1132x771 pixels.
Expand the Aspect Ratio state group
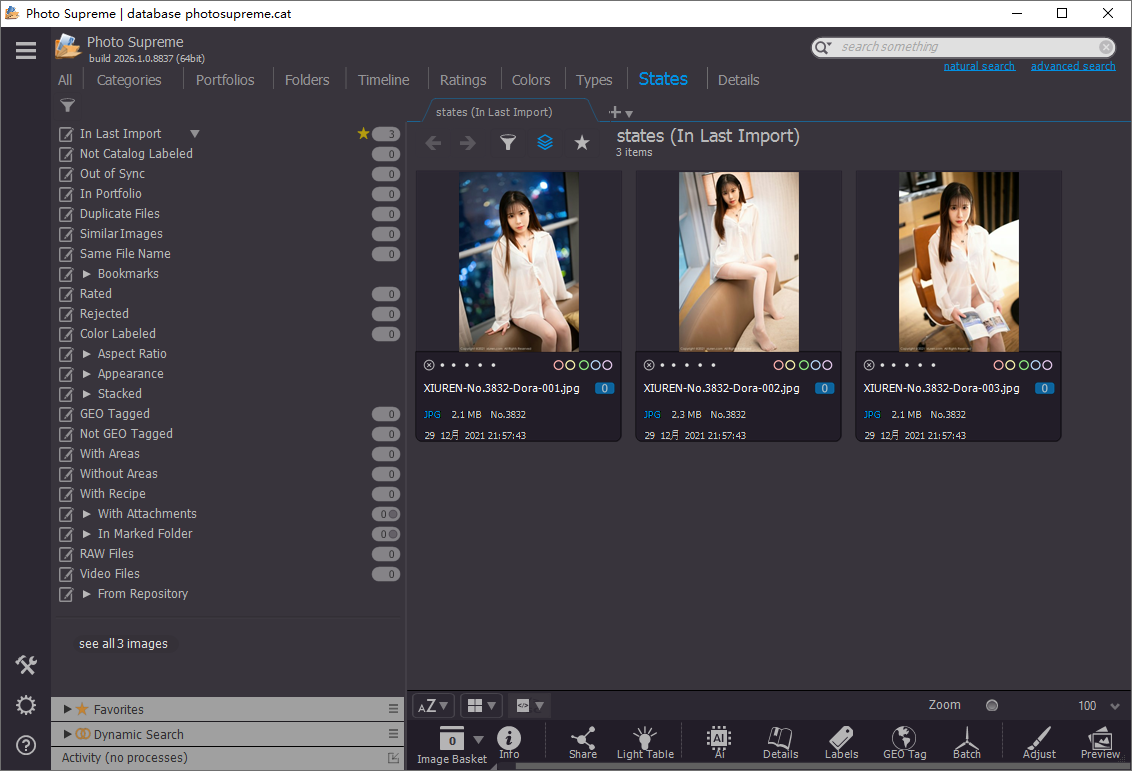pos(87,354)
